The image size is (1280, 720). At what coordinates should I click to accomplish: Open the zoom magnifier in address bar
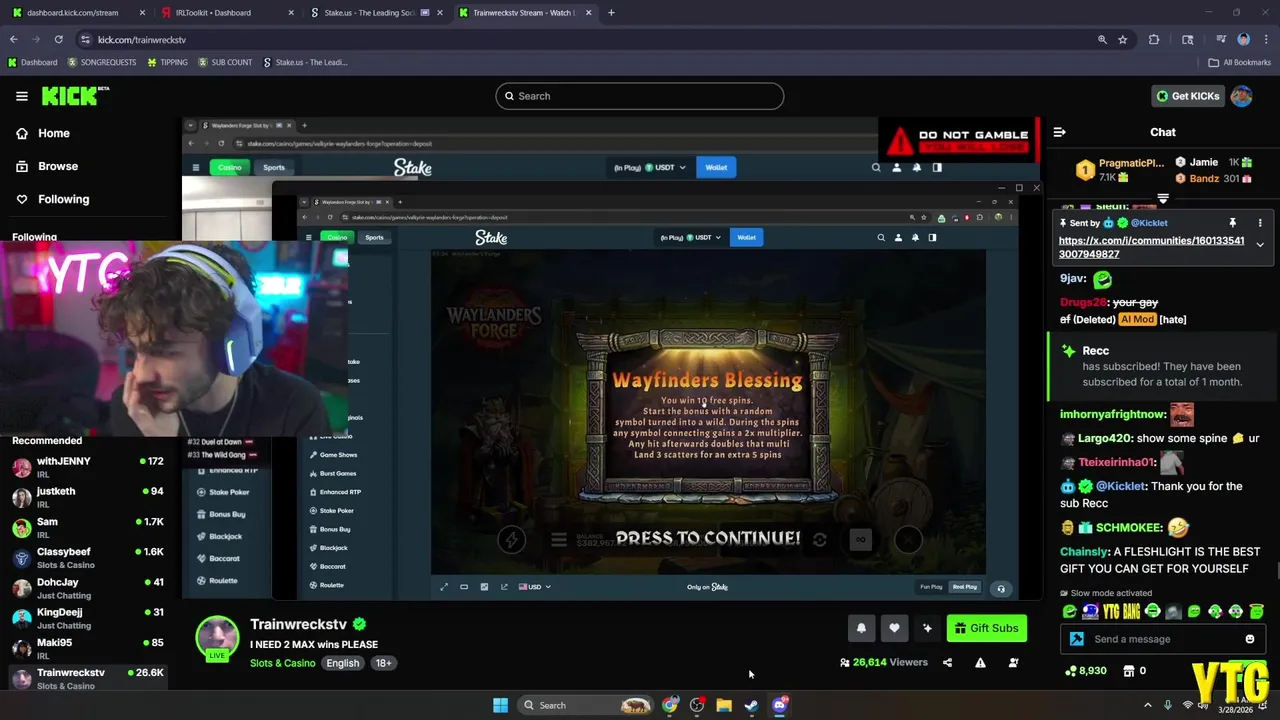pyautogui.click(x=1102, y=40)
